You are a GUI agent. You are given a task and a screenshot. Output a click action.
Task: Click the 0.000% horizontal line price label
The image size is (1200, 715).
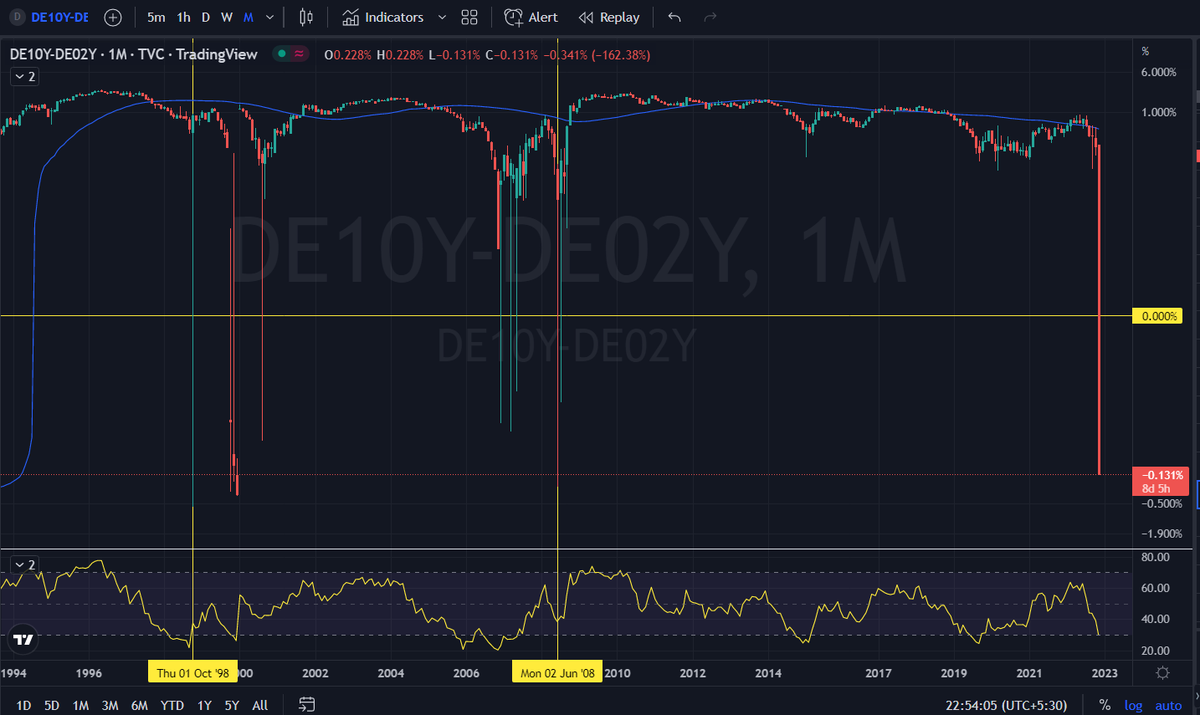tap(1157, 316)
